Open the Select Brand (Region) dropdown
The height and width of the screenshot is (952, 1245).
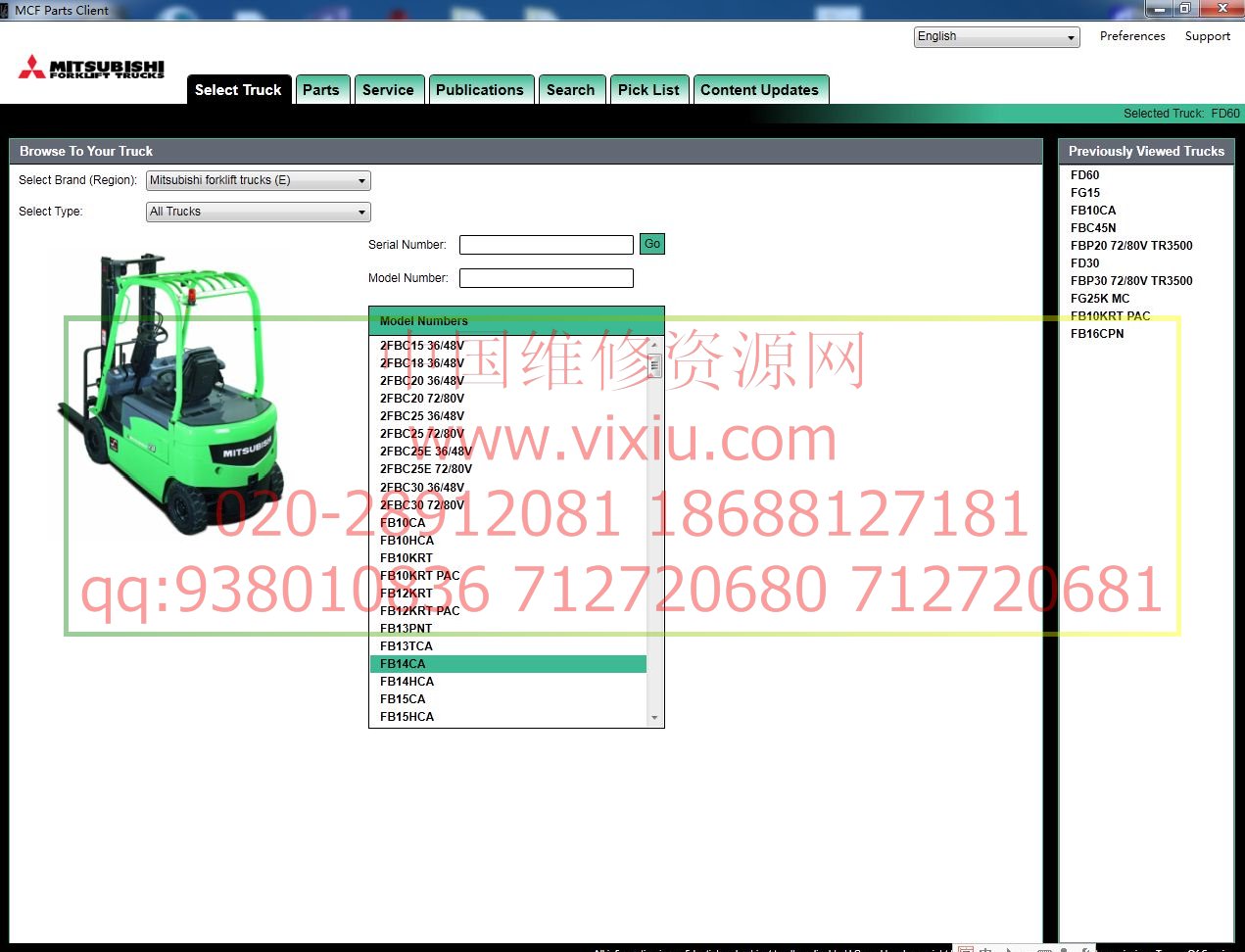(x=259, y=180)
